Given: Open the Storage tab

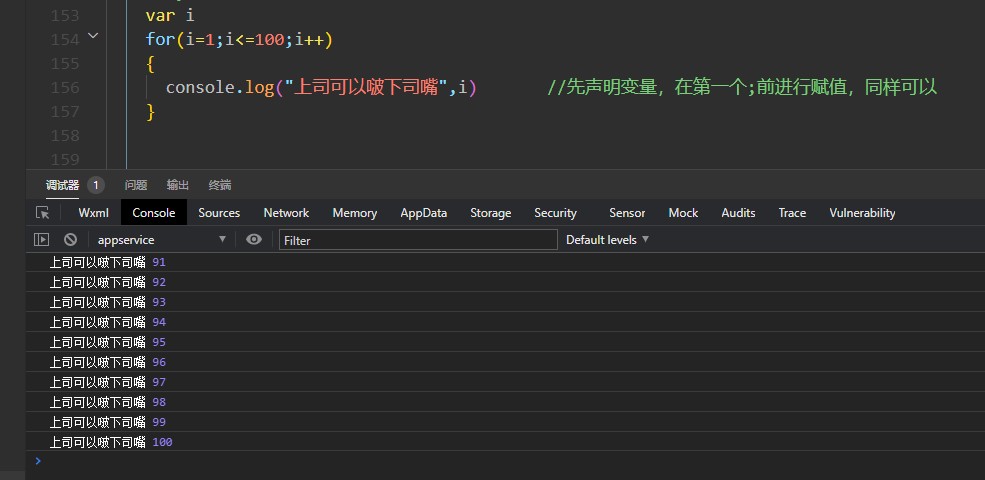Looking at the screenshot, I should (491, 212).
